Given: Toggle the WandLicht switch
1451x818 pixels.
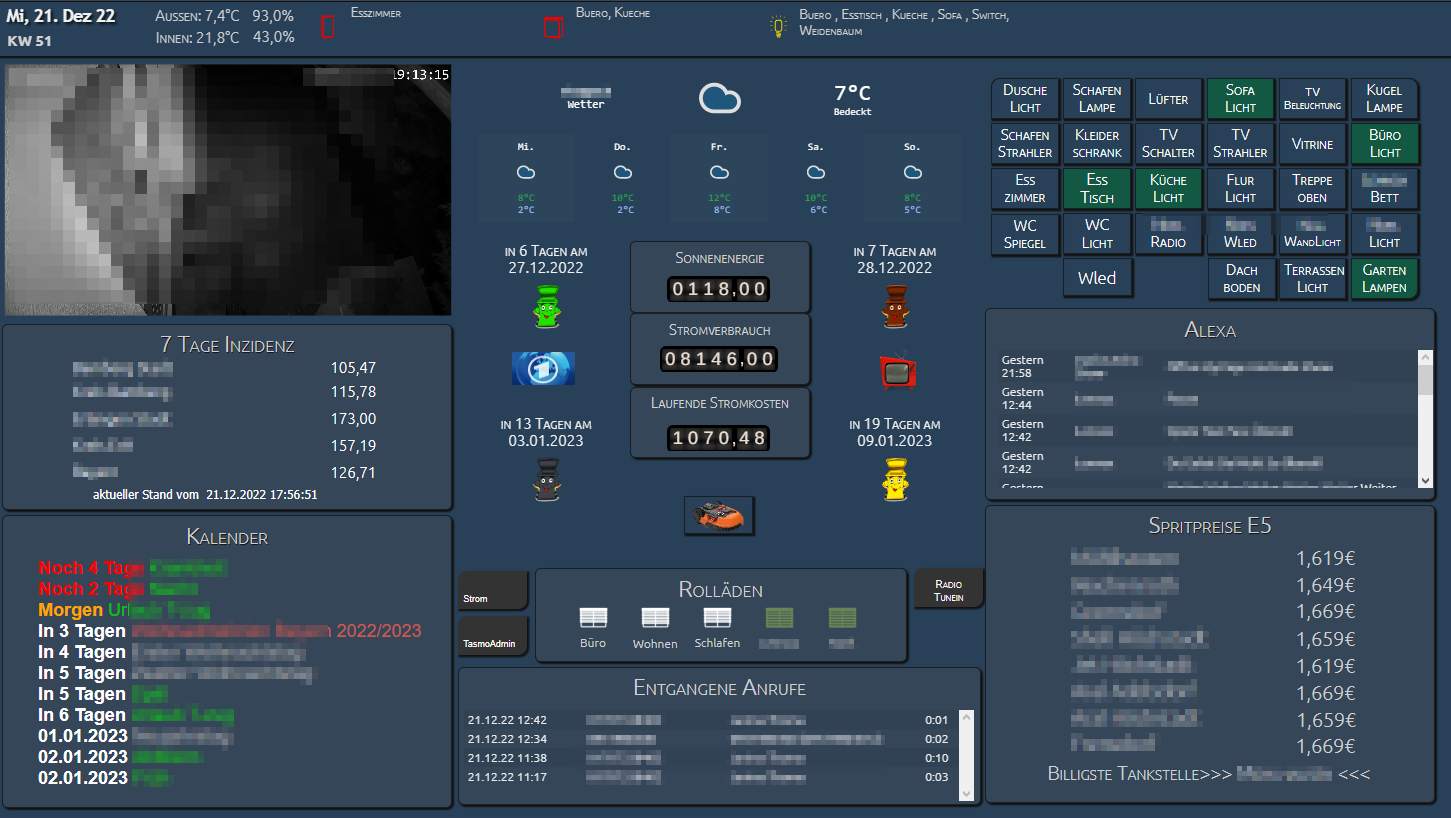Looking at the screenshot, I should click(x=1312, y=234).
